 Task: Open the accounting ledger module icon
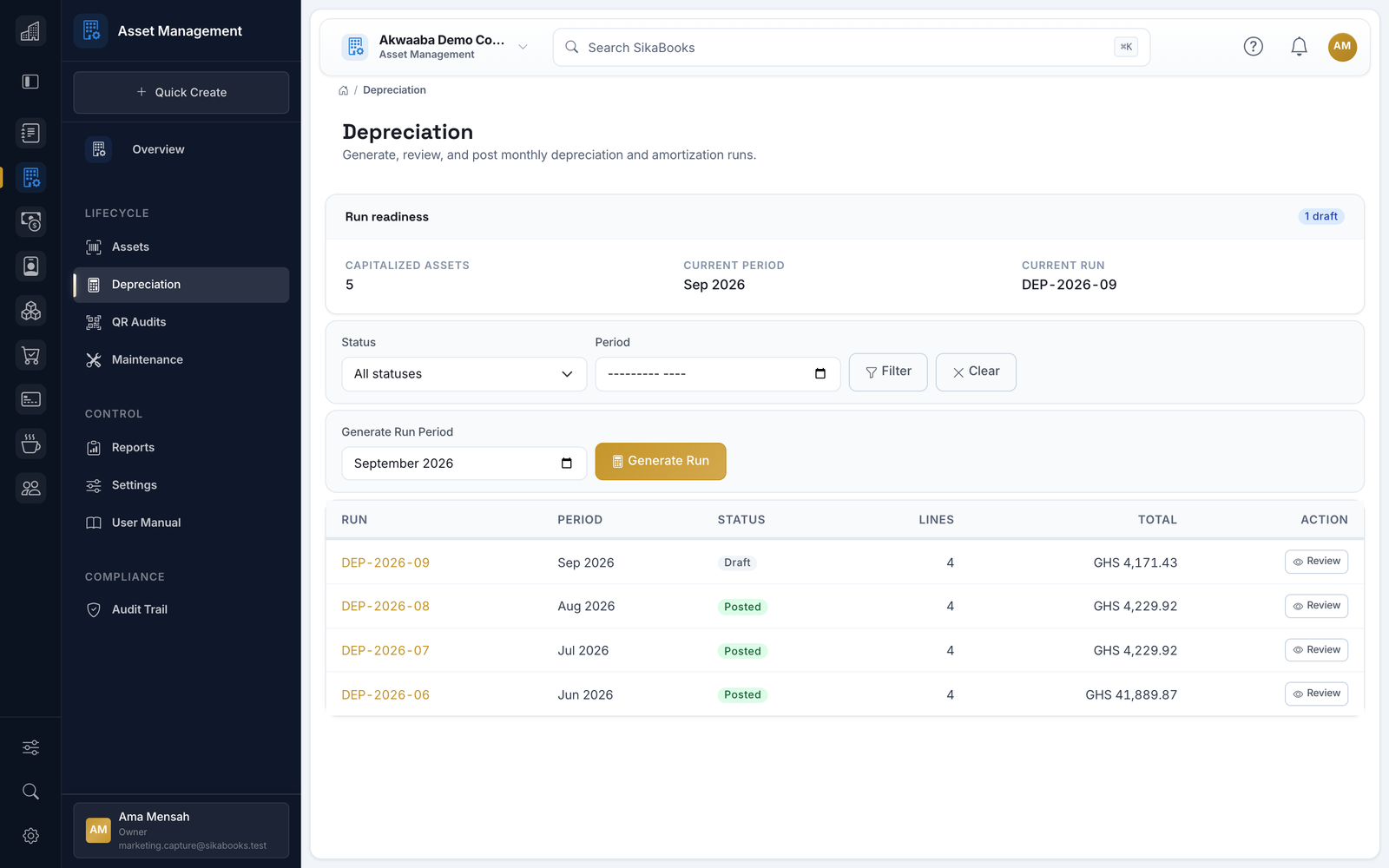30,133
